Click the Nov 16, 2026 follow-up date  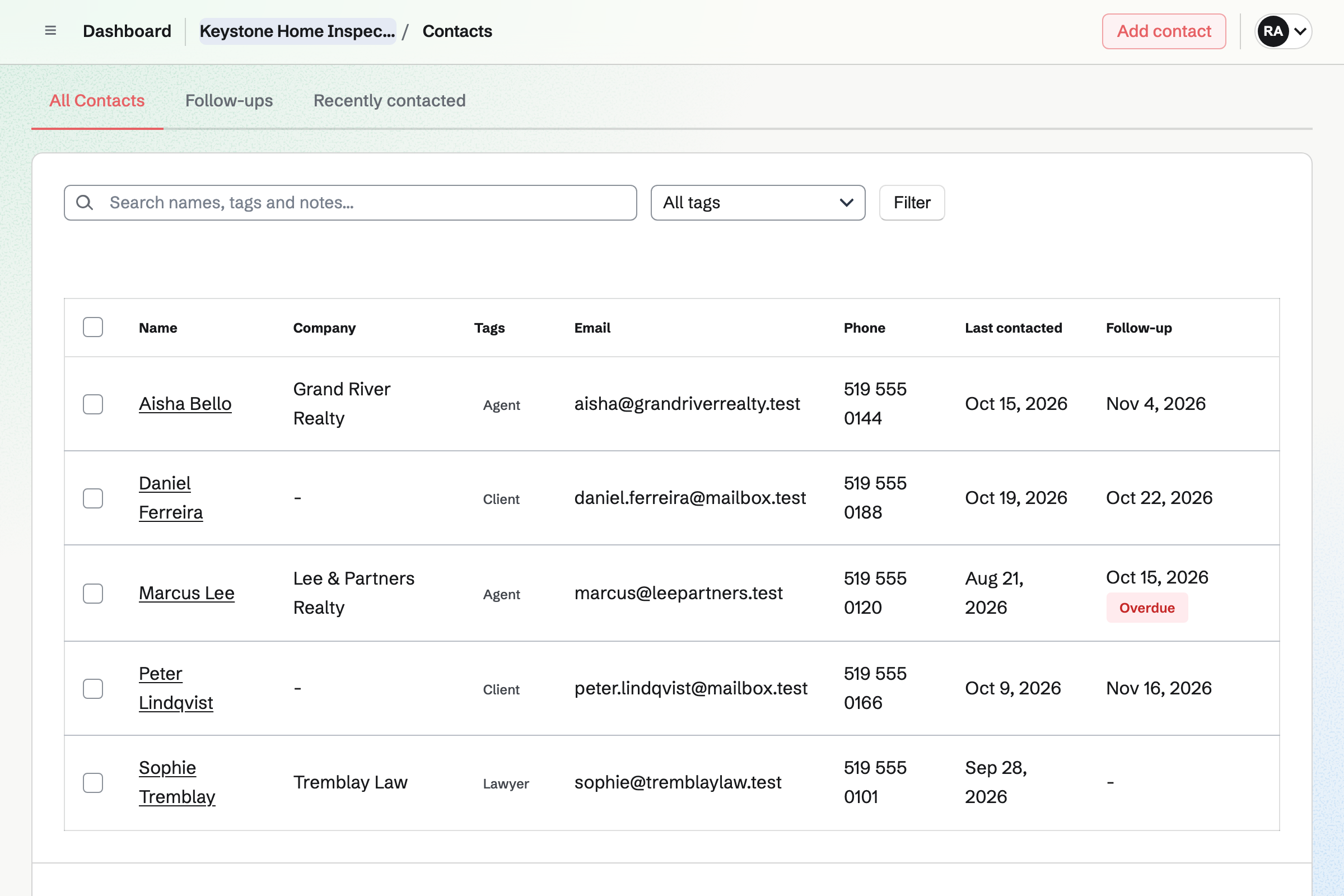click(1159, 688)
